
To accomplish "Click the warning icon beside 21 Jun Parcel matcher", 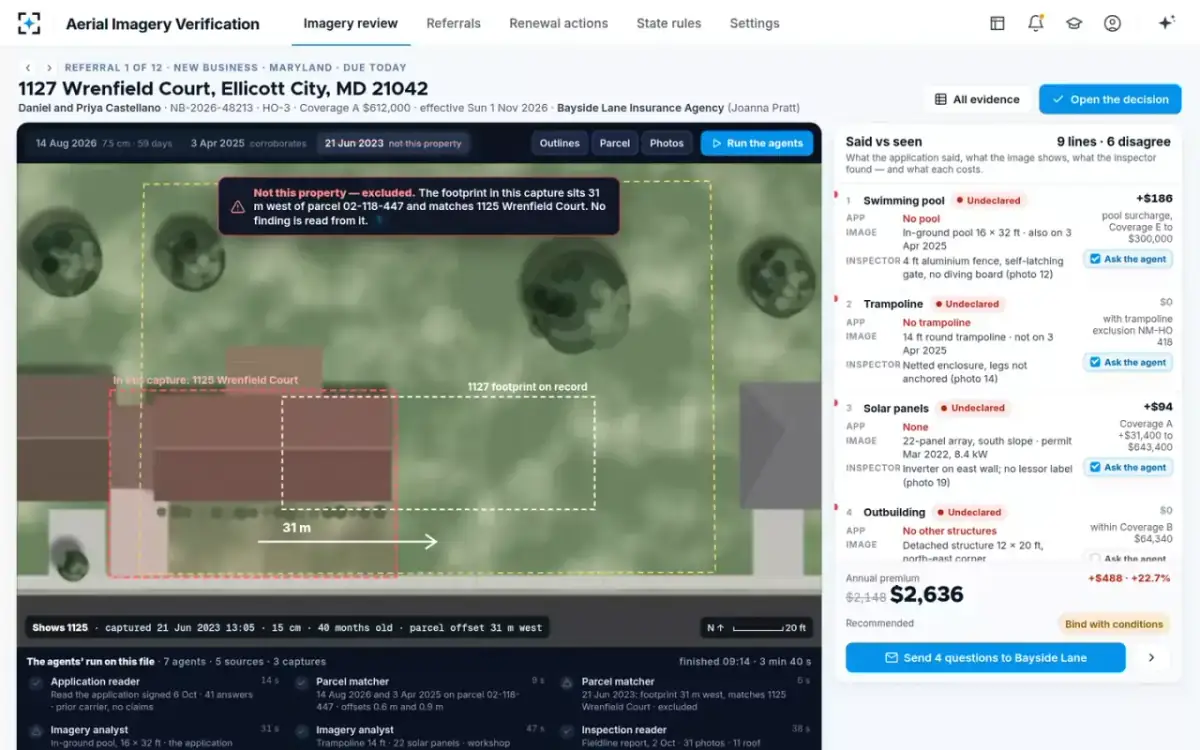I will [x=567, y=682].
